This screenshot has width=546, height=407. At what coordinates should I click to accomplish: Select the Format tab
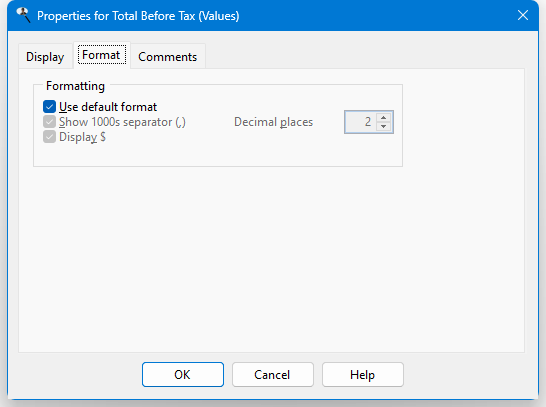click(x=101, y=55)
